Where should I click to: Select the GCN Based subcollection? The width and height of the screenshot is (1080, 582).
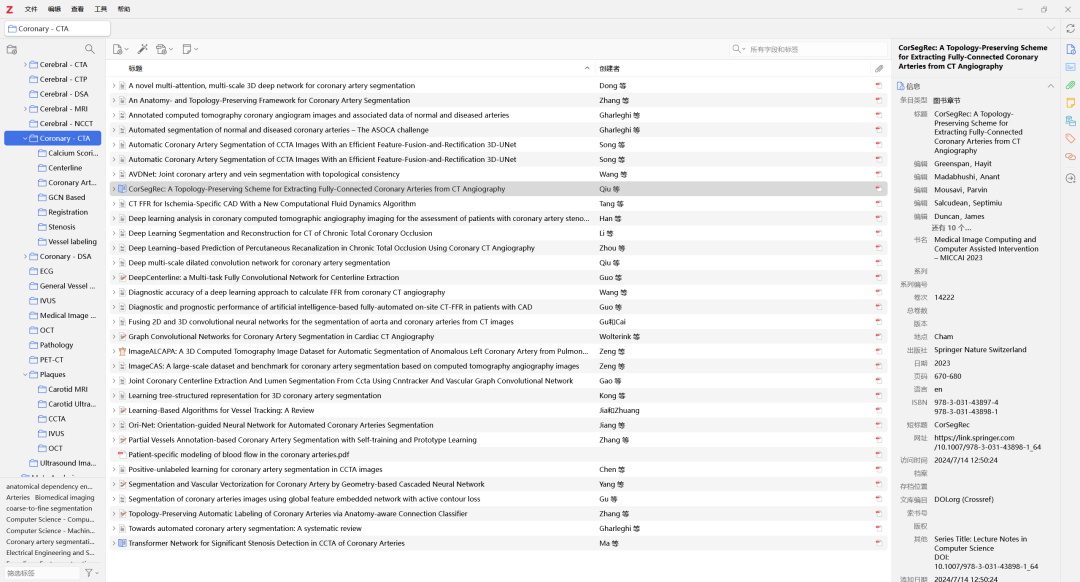click(x=66, y=198)
